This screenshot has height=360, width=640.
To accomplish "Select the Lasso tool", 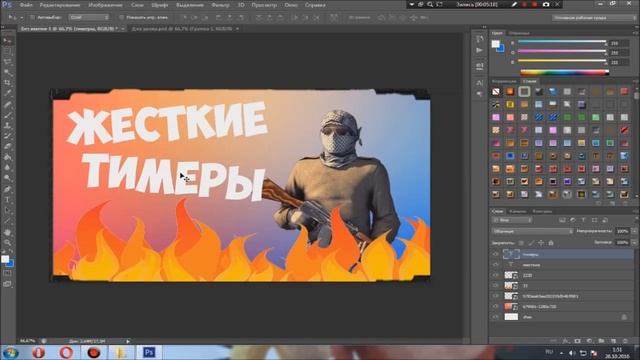I will [x=7, y=62].
